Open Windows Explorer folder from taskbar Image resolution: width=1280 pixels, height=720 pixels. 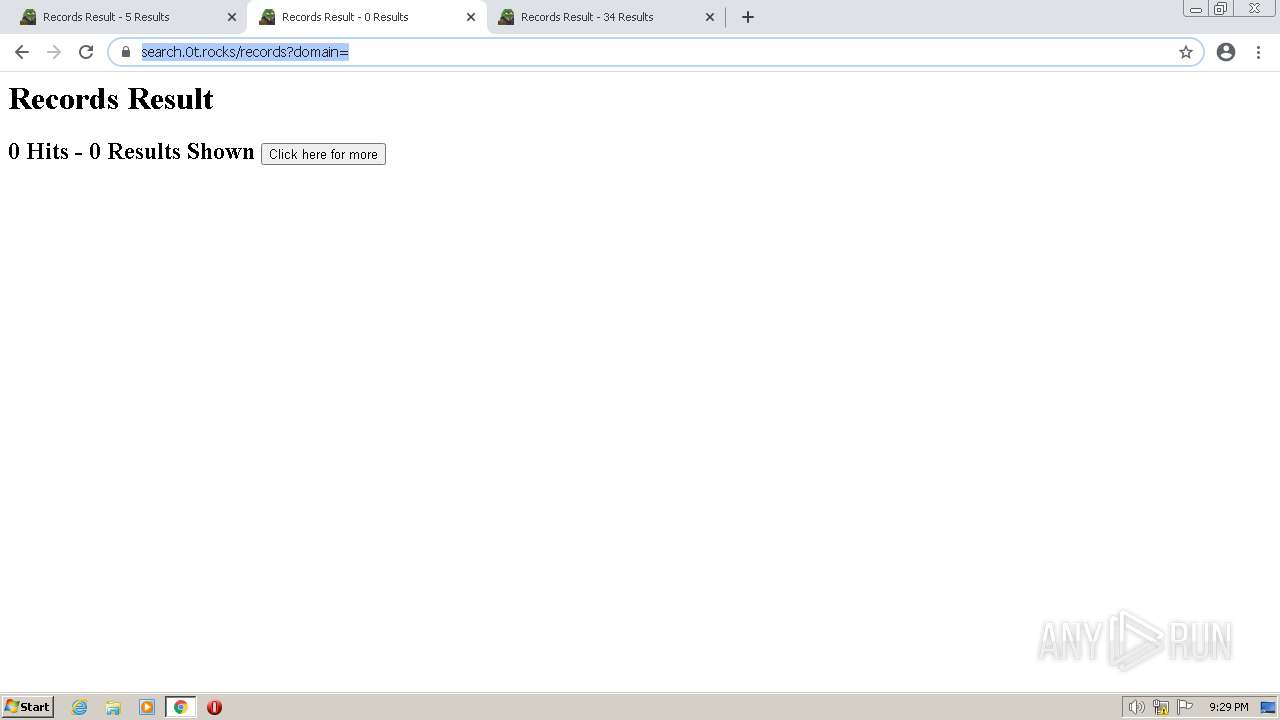113,707
